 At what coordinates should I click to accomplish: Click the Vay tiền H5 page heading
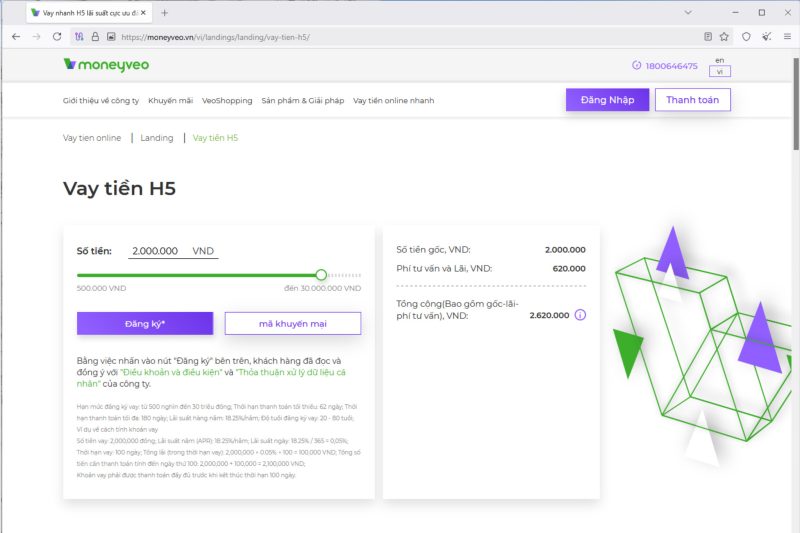pyautogui.click(x=119, y=188)
